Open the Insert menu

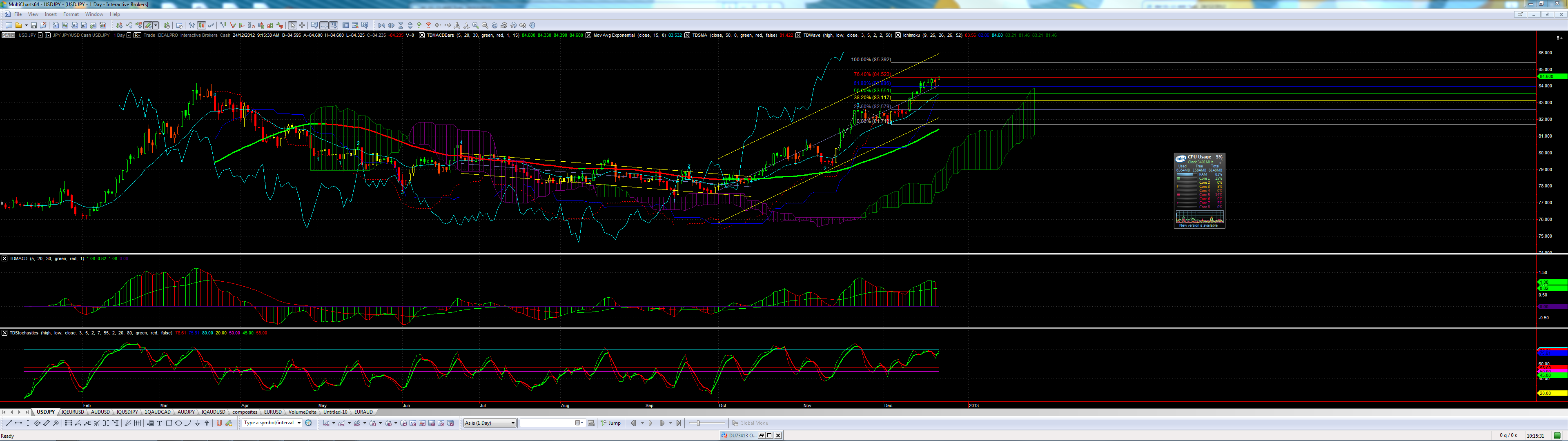51,14
